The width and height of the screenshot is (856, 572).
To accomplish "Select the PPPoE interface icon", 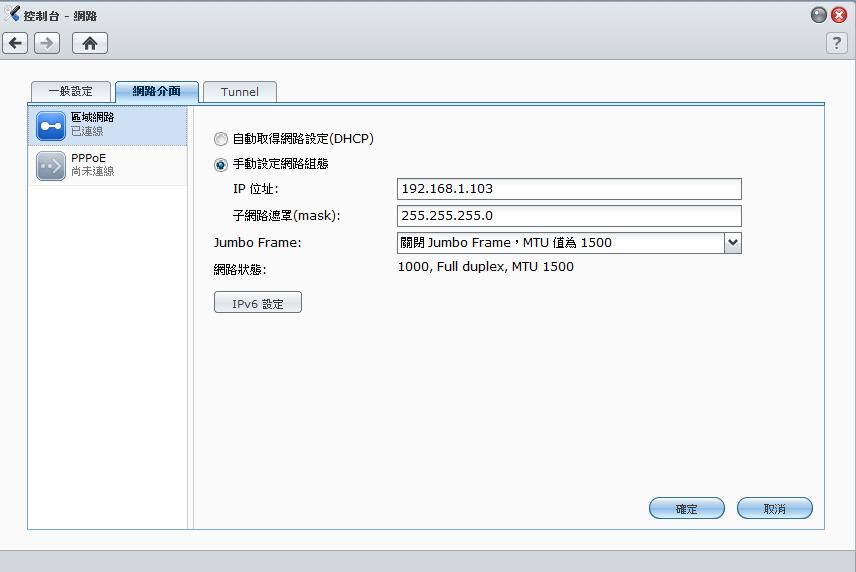I will [50, 165].
